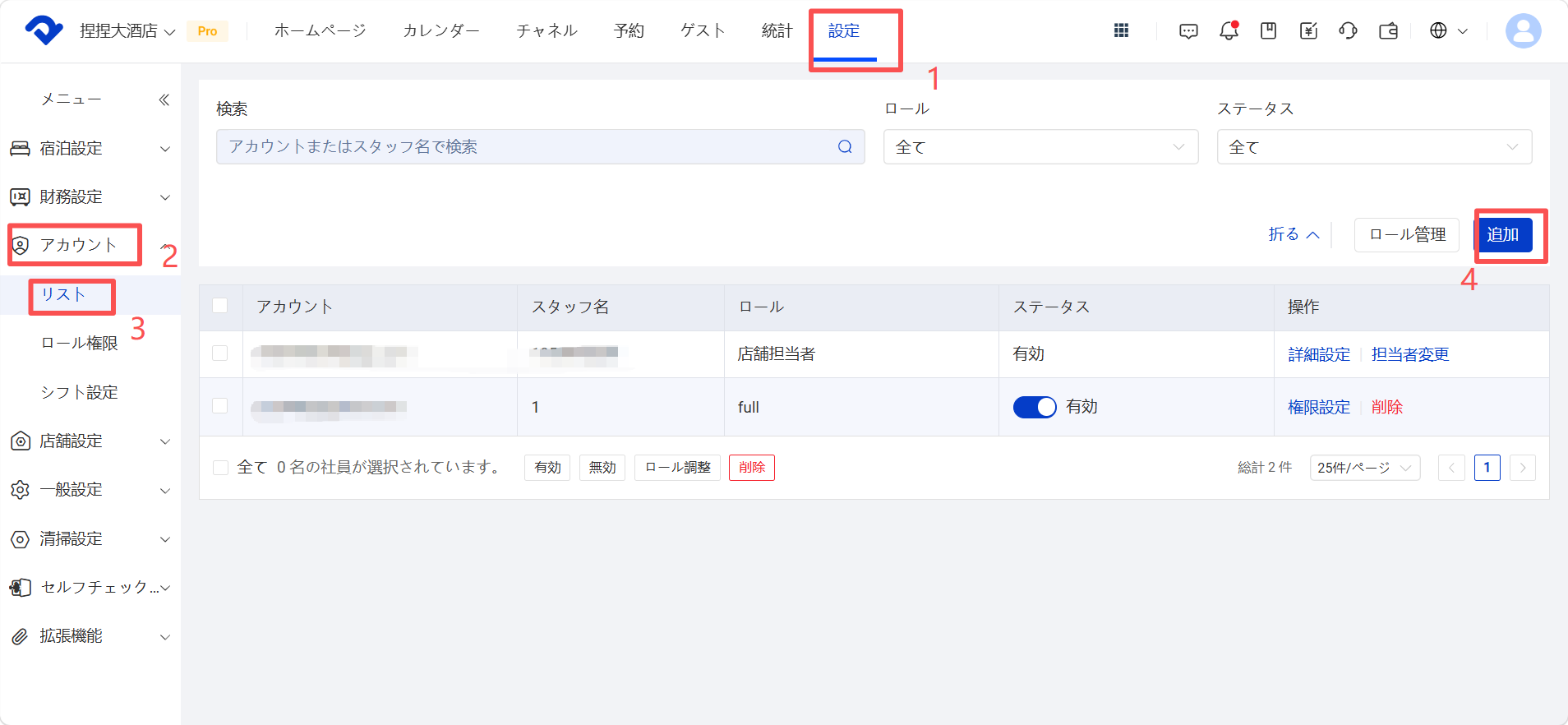Click the bulk 有効 button

coord(547,468)
